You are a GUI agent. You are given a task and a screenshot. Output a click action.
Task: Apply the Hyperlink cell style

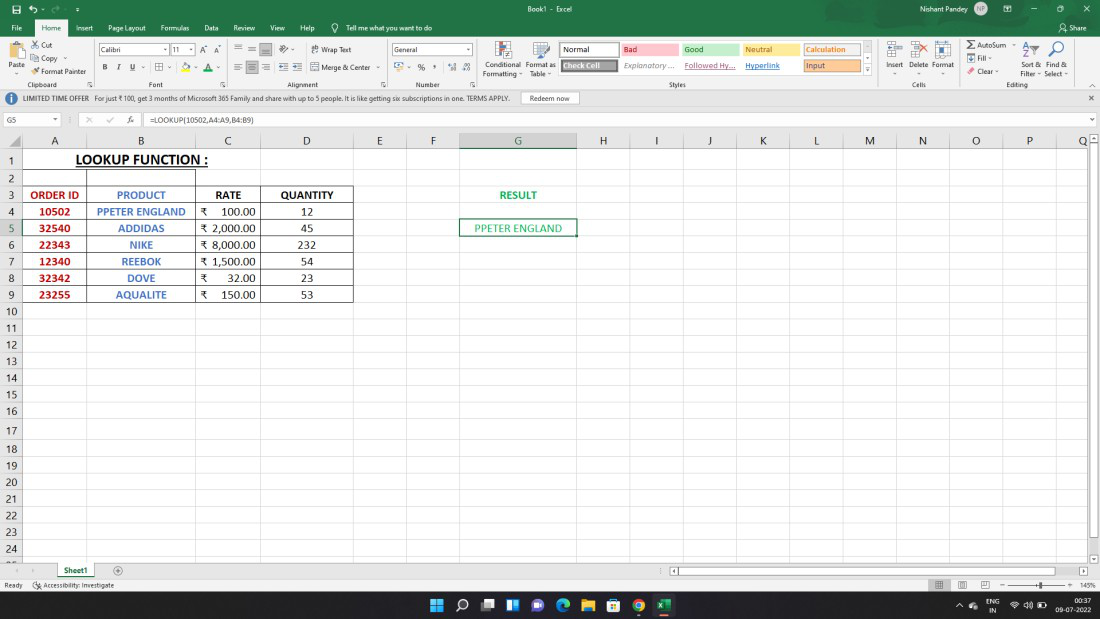coord(771,65)
